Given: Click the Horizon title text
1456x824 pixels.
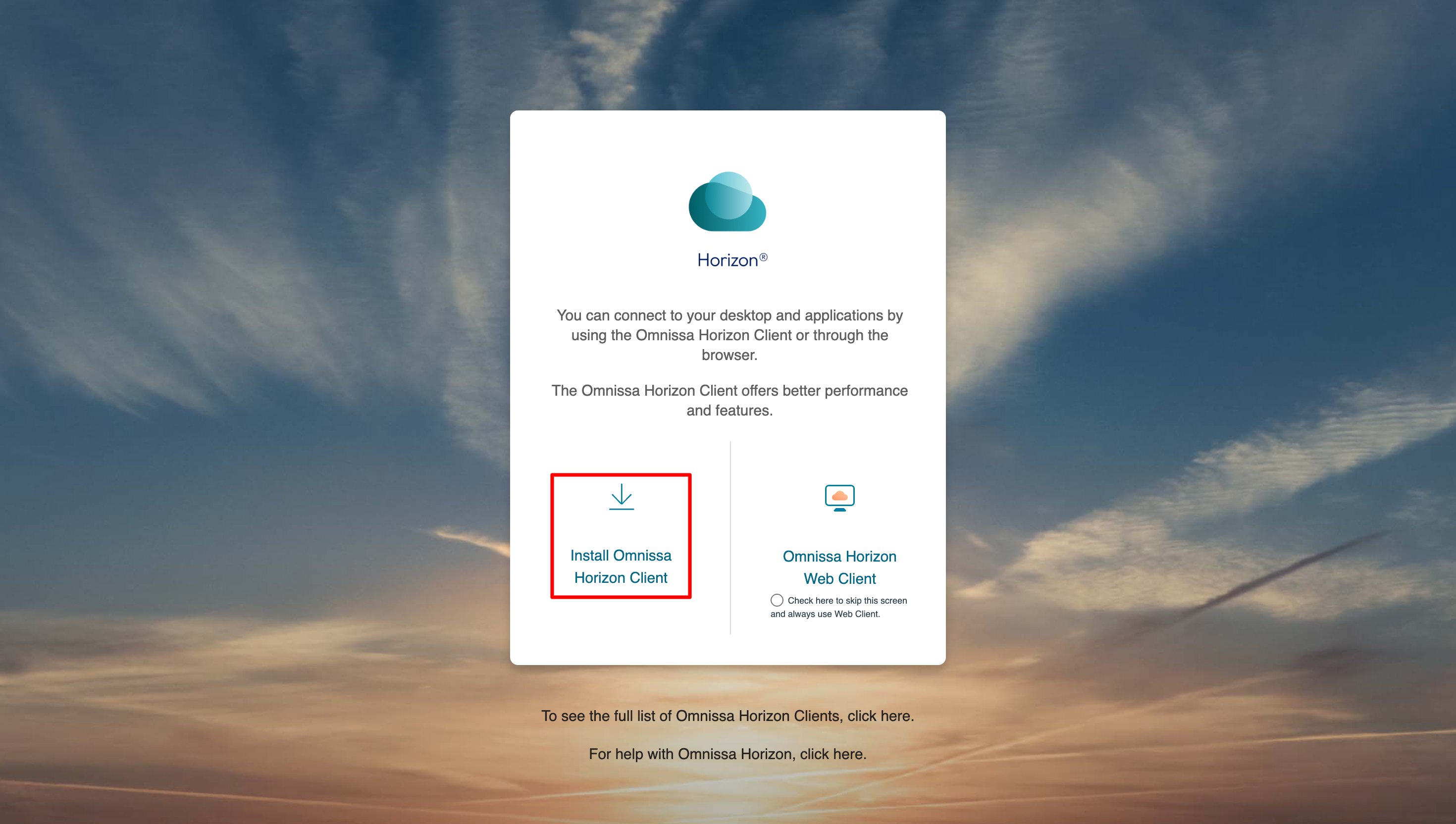Looking at the screenshot, I should tap(727, 260).
